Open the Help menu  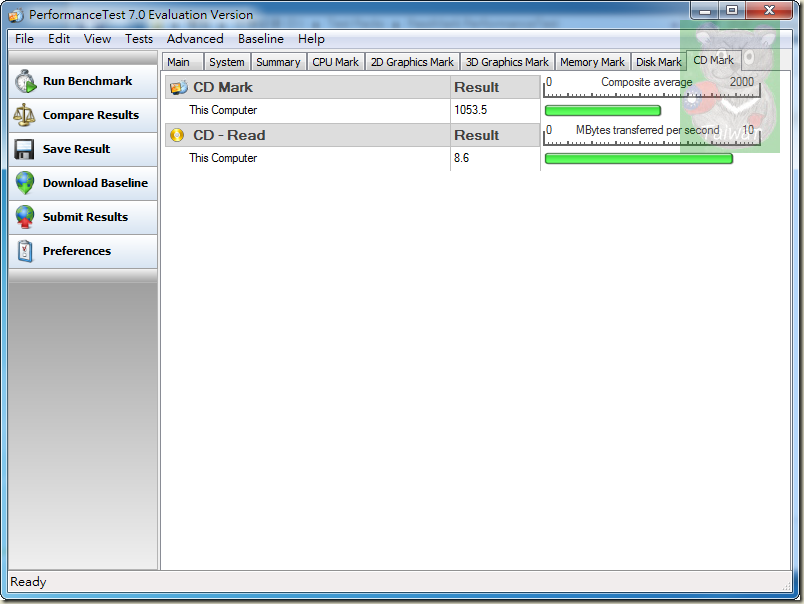(x=311, y=39)
